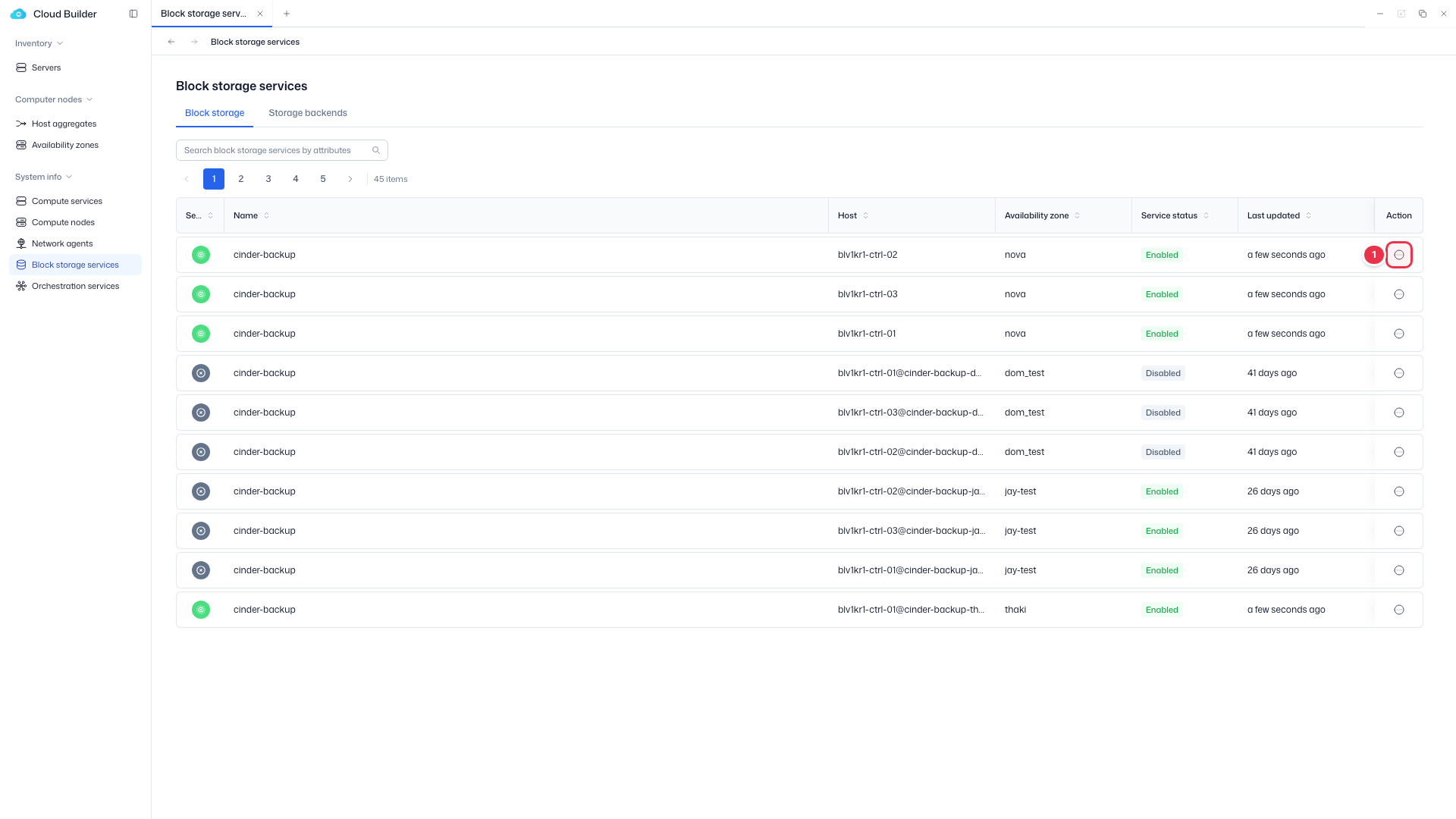The height and width of the screenshot is (819, 1456).
Task: Open action menu for blv1kr1-ctrl-03 row
Action: point(1399,294)
